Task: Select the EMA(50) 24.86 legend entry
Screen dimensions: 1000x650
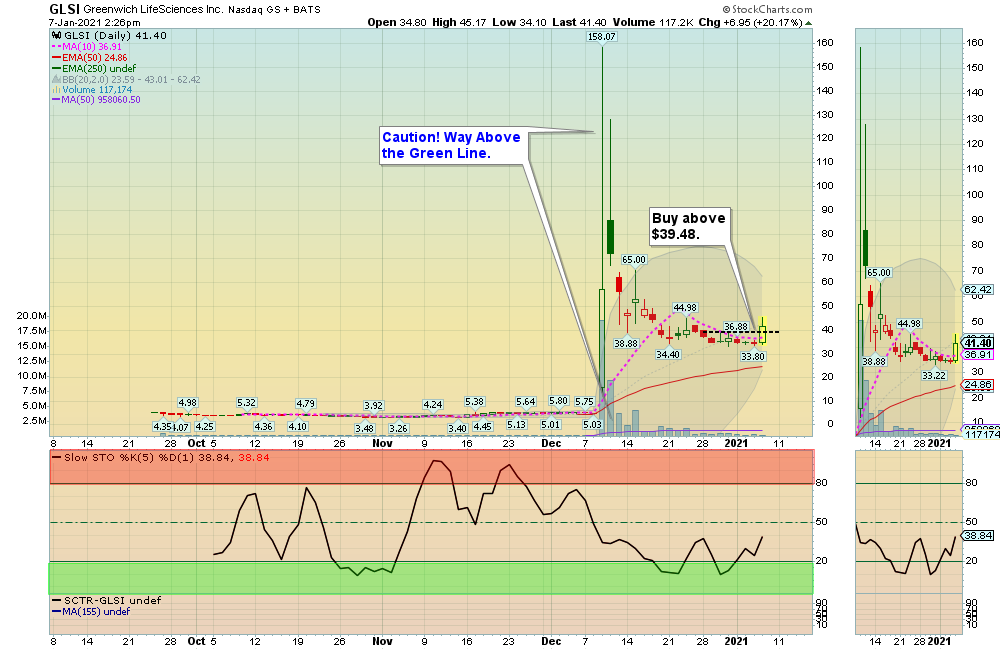Action: (89, 57)
